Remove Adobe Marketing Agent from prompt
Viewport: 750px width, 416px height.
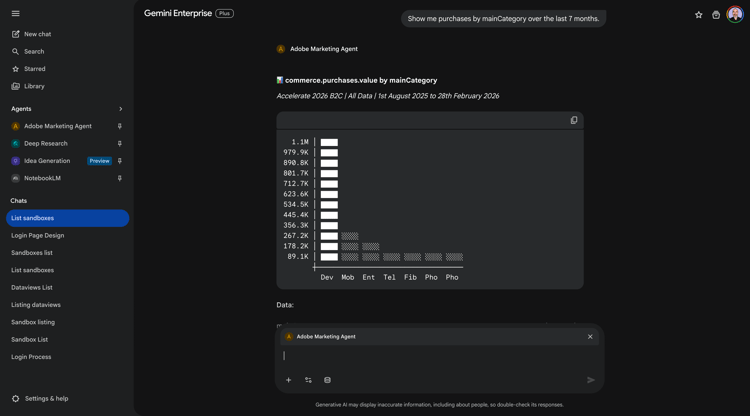point(590,337)
